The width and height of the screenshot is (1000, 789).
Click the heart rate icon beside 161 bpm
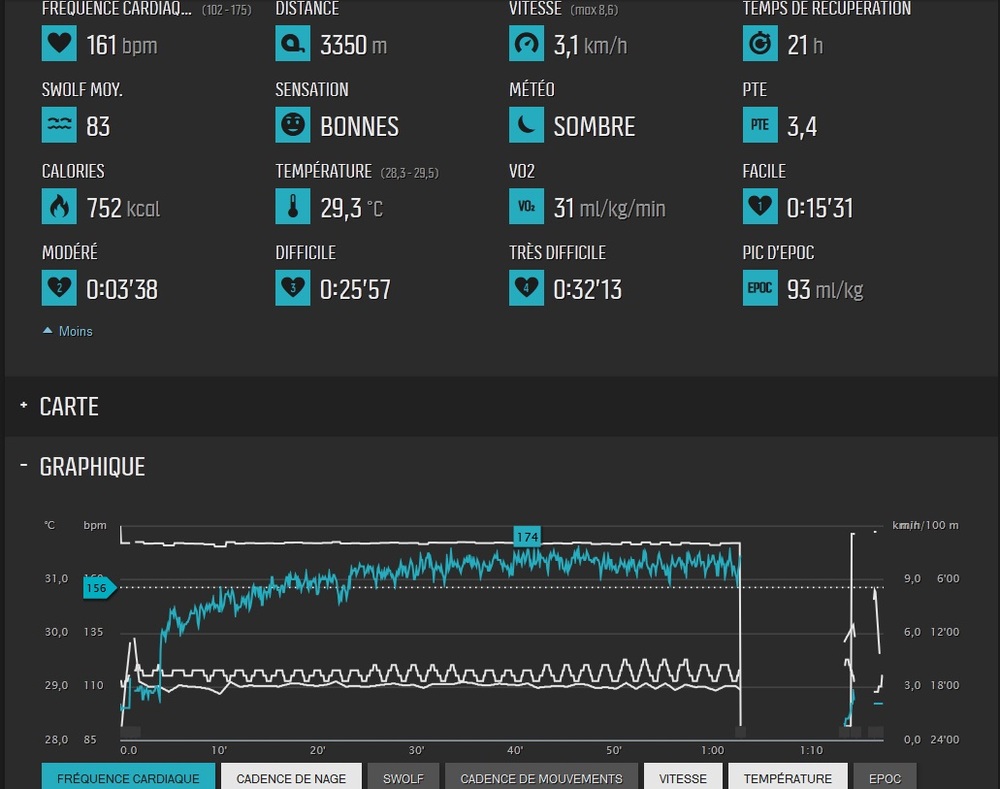[59, 44]
